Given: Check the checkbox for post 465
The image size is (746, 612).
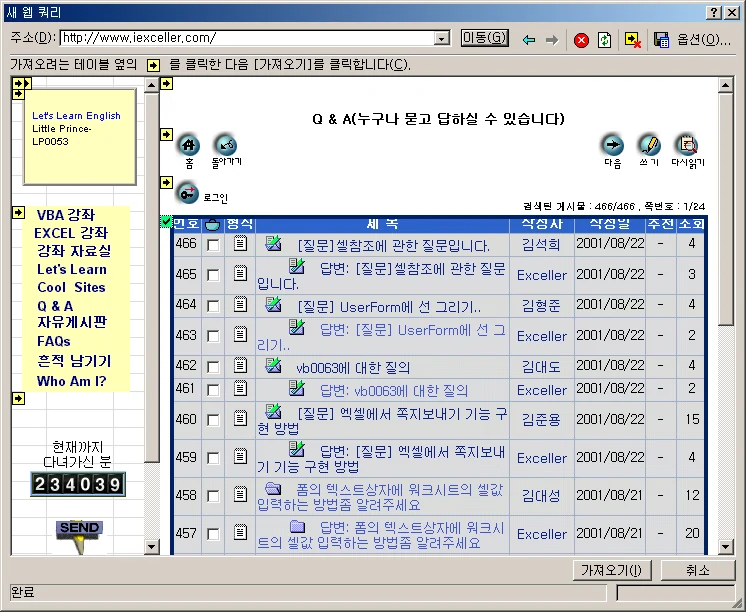Looking at the screenshot, I should 213,275.
